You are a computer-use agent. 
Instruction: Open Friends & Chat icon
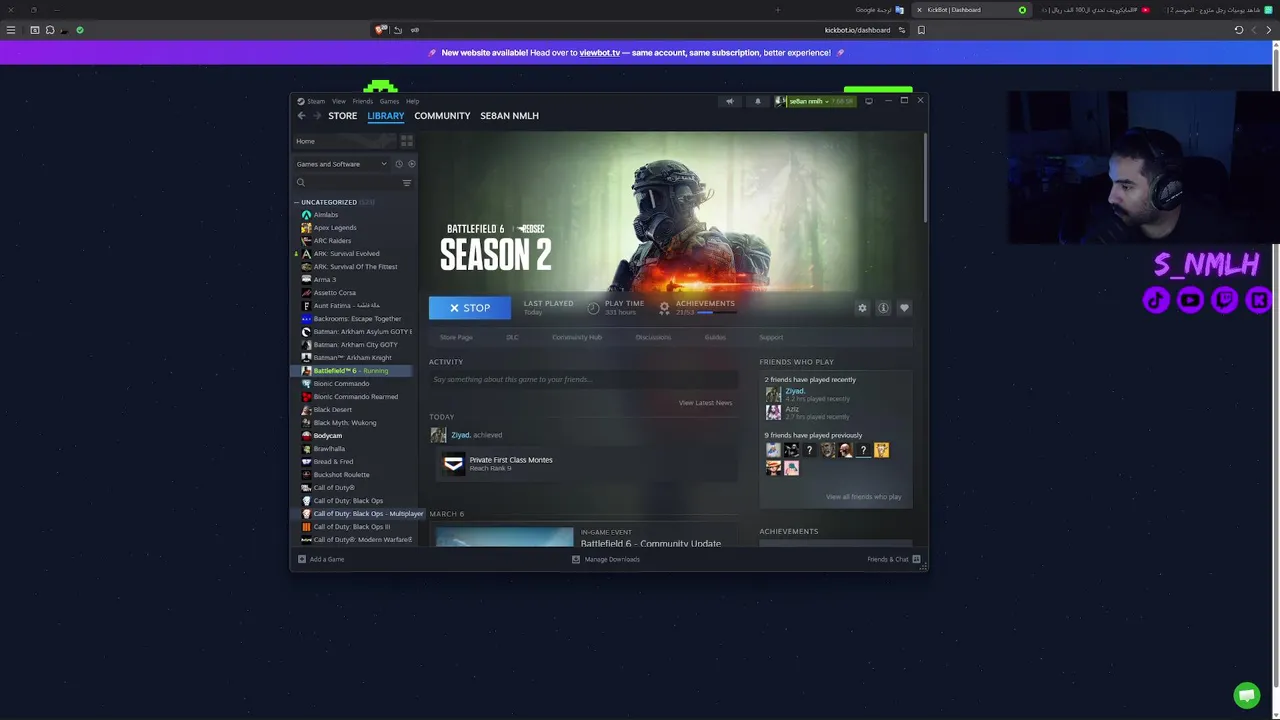916,559
